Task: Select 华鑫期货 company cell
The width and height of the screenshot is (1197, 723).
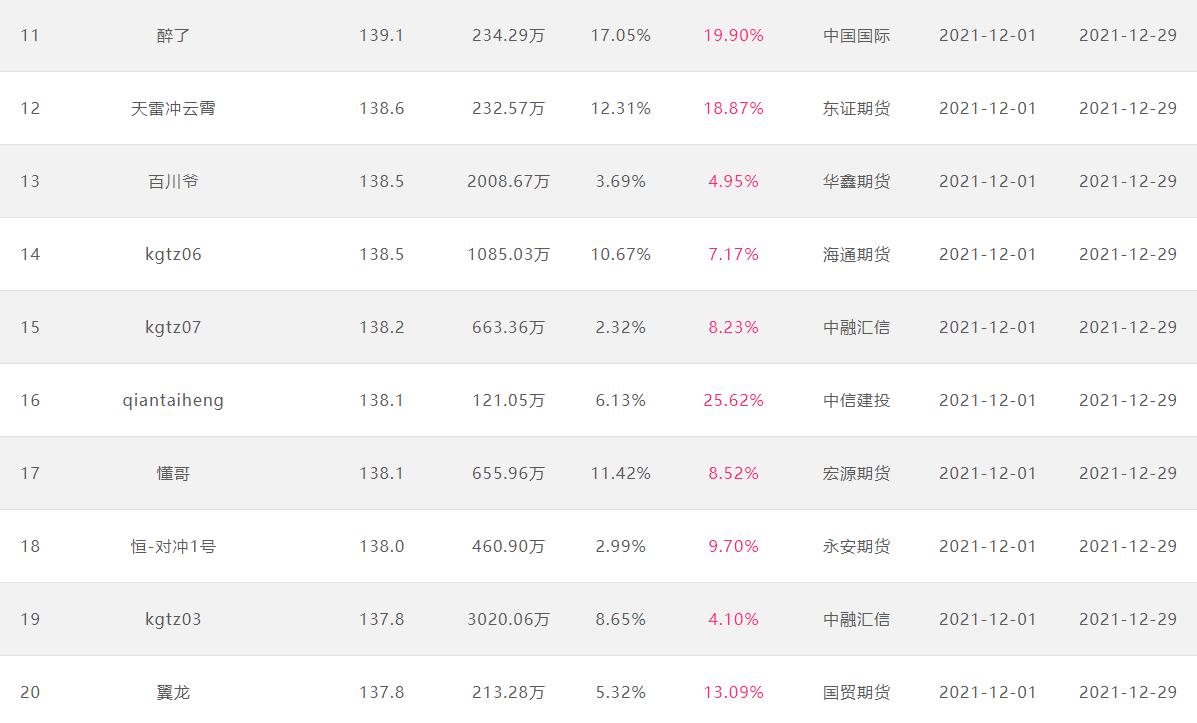Action: click(857, 182)
